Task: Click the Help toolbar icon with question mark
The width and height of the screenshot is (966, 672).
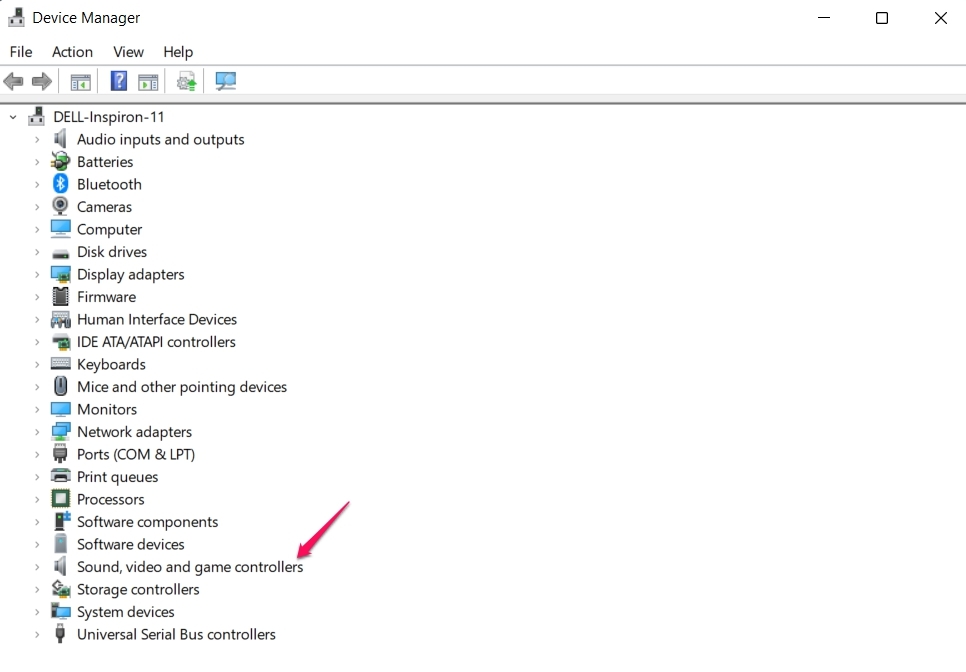Action: click(x=118, y=81)
